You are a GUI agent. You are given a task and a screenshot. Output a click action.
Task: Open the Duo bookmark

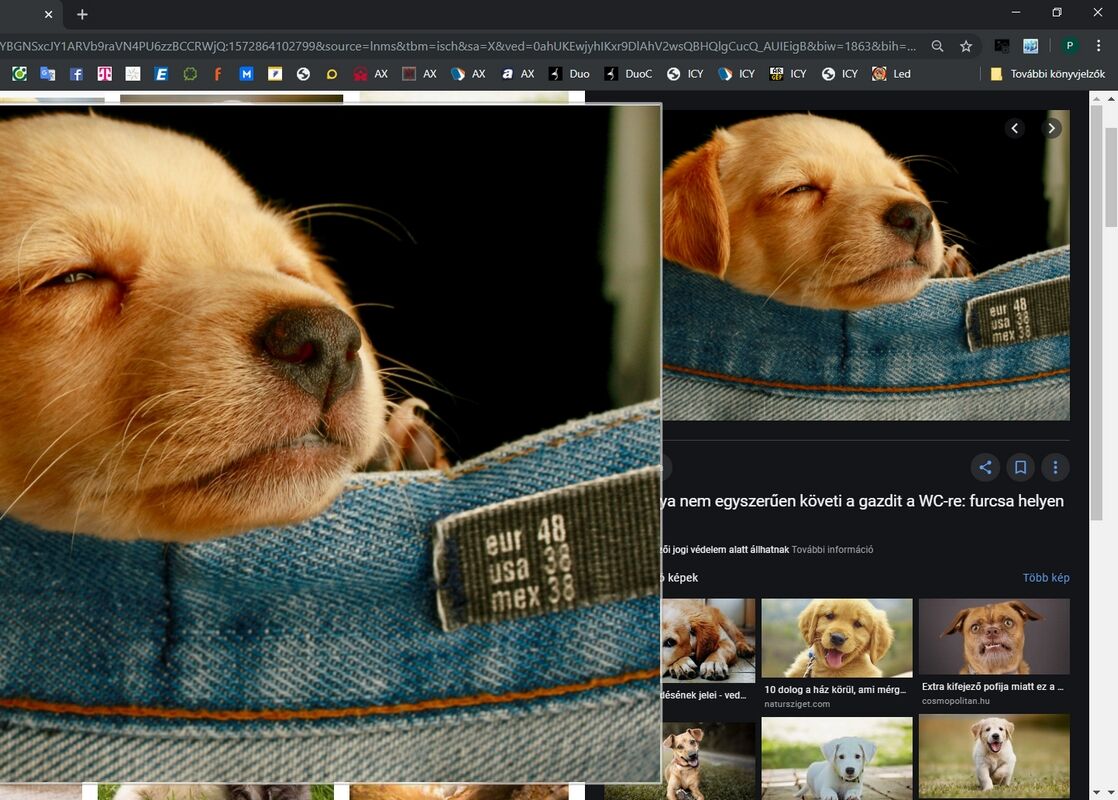pyautogui.click(x=569, y=73)
